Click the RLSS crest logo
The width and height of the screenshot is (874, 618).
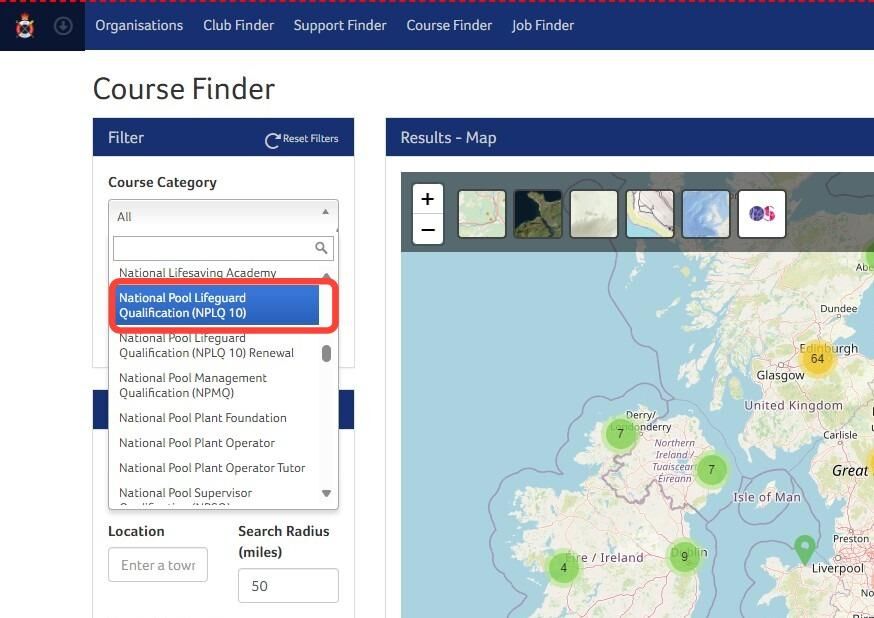pyautogui.click(x=25, y=26)
